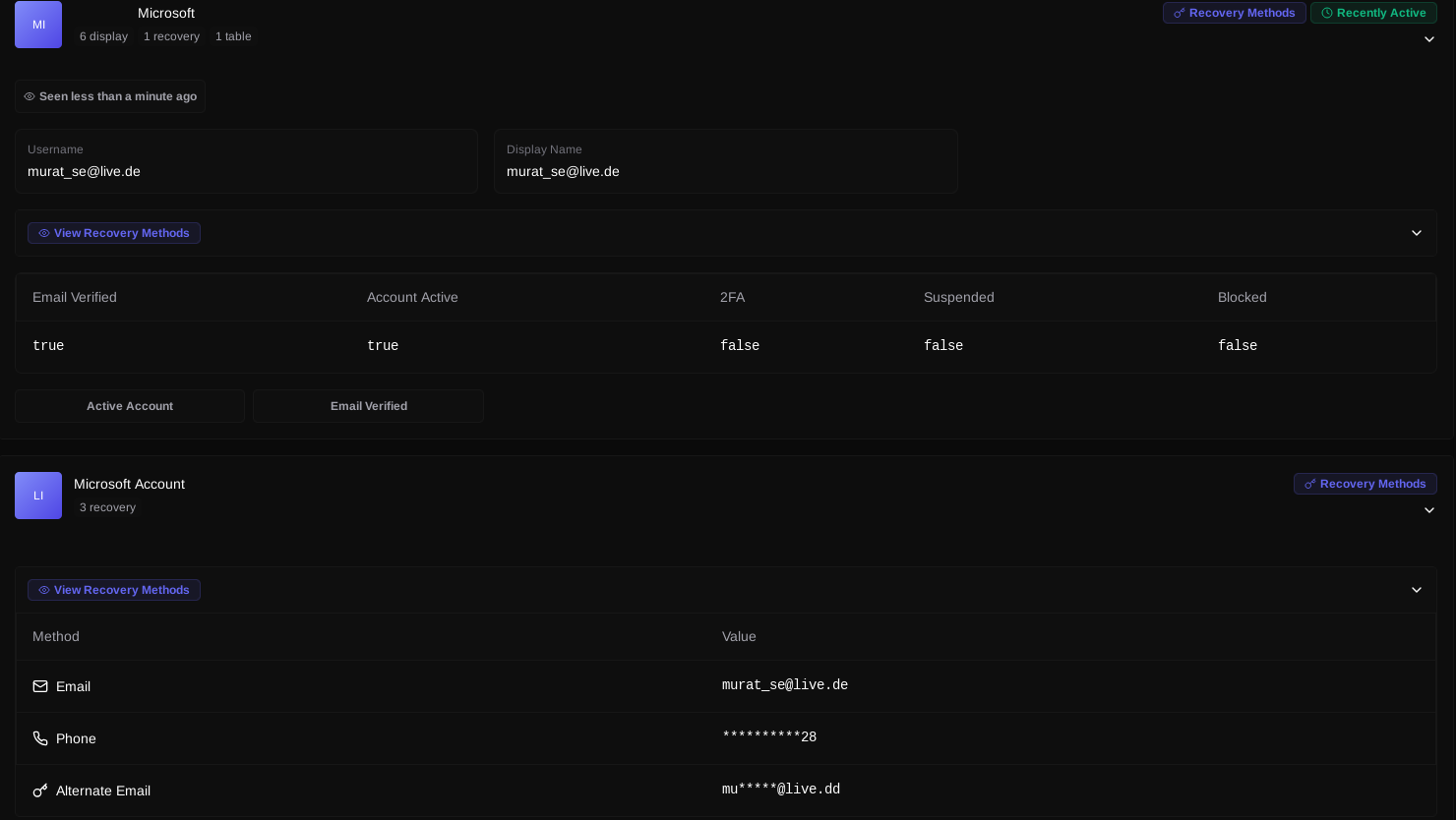The width and height of the screenshot is (1456, 820).
Task: Click the Microsoft card title
Action: [166, 13]
